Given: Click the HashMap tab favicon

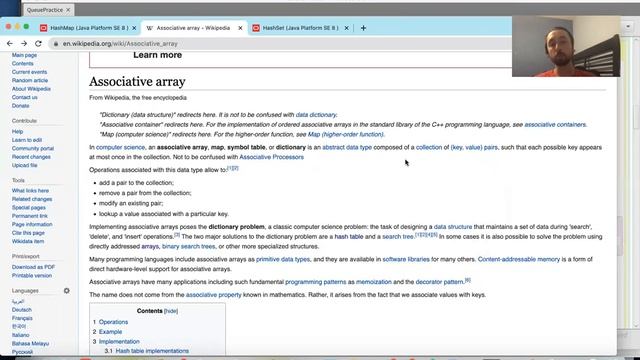Looking at the screenshot, I should coord(44,28).
